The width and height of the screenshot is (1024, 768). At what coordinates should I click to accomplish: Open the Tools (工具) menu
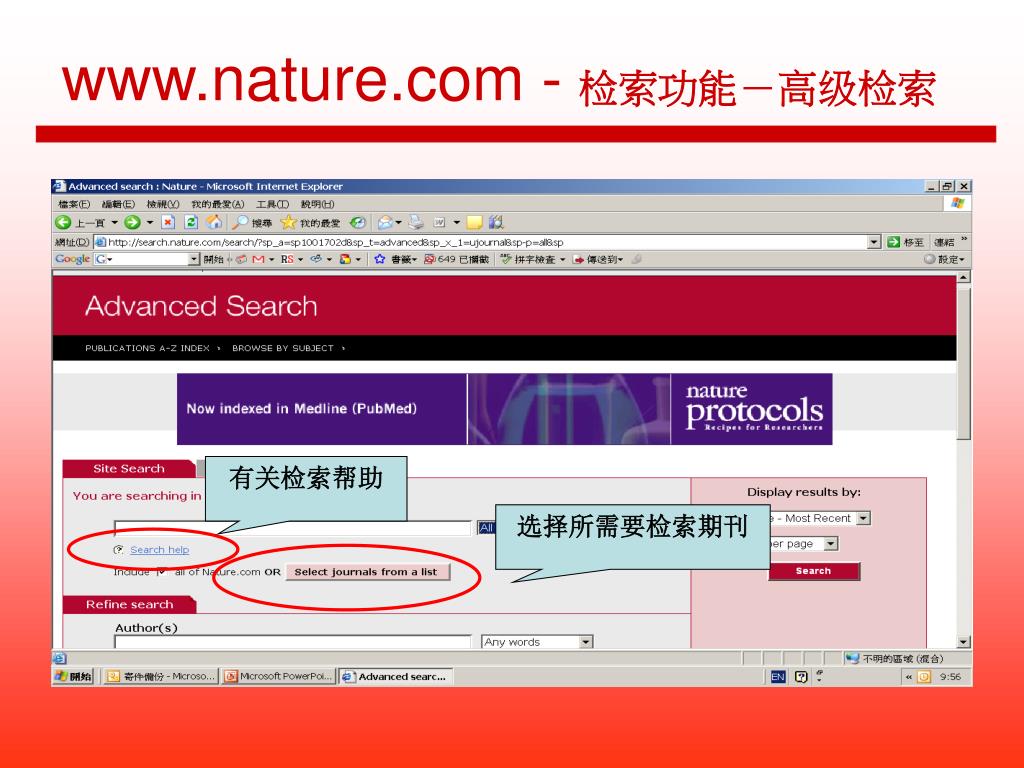(x=272, y=204)
